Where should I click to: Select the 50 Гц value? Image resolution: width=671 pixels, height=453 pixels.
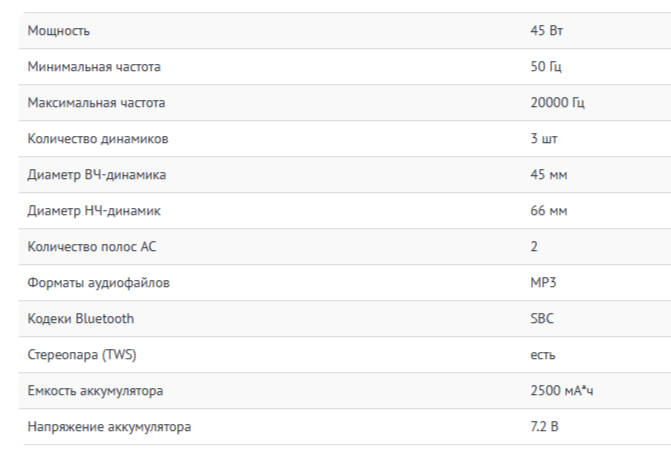546,67
